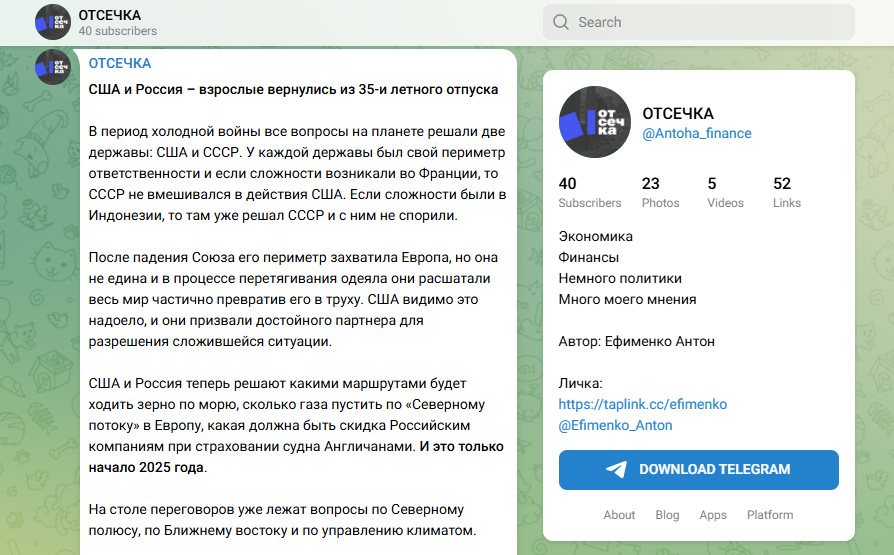Open the ОТСЕЧКА avatar beside the post
This screenshot has height=555, width=894.
52,67
